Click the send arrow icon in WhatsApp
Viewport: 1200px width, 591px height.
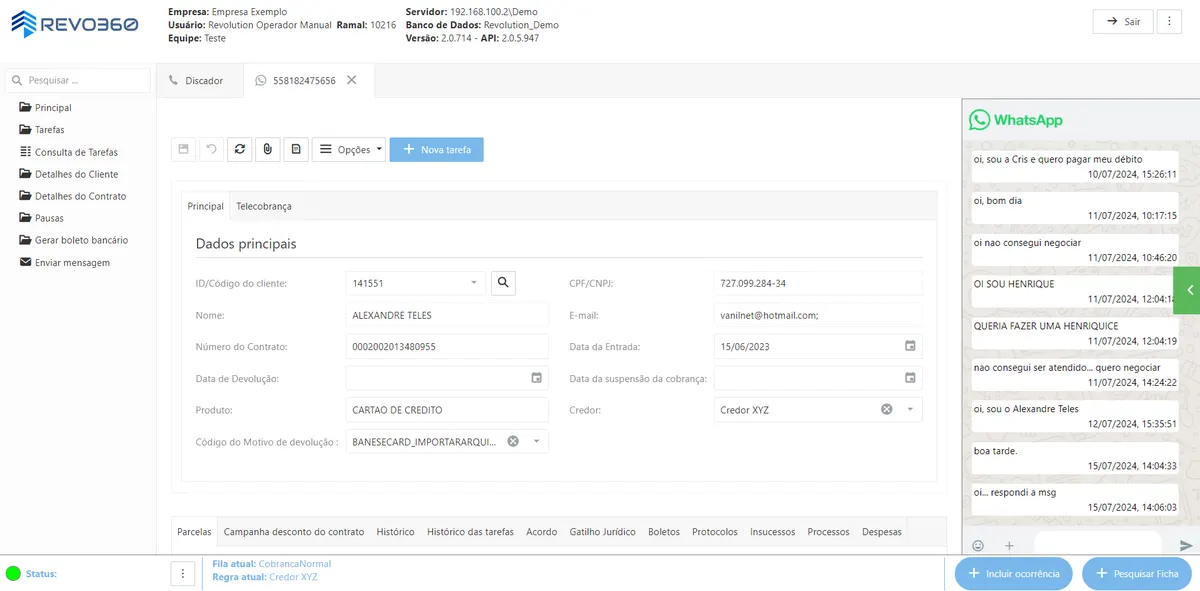[1186, 545]
